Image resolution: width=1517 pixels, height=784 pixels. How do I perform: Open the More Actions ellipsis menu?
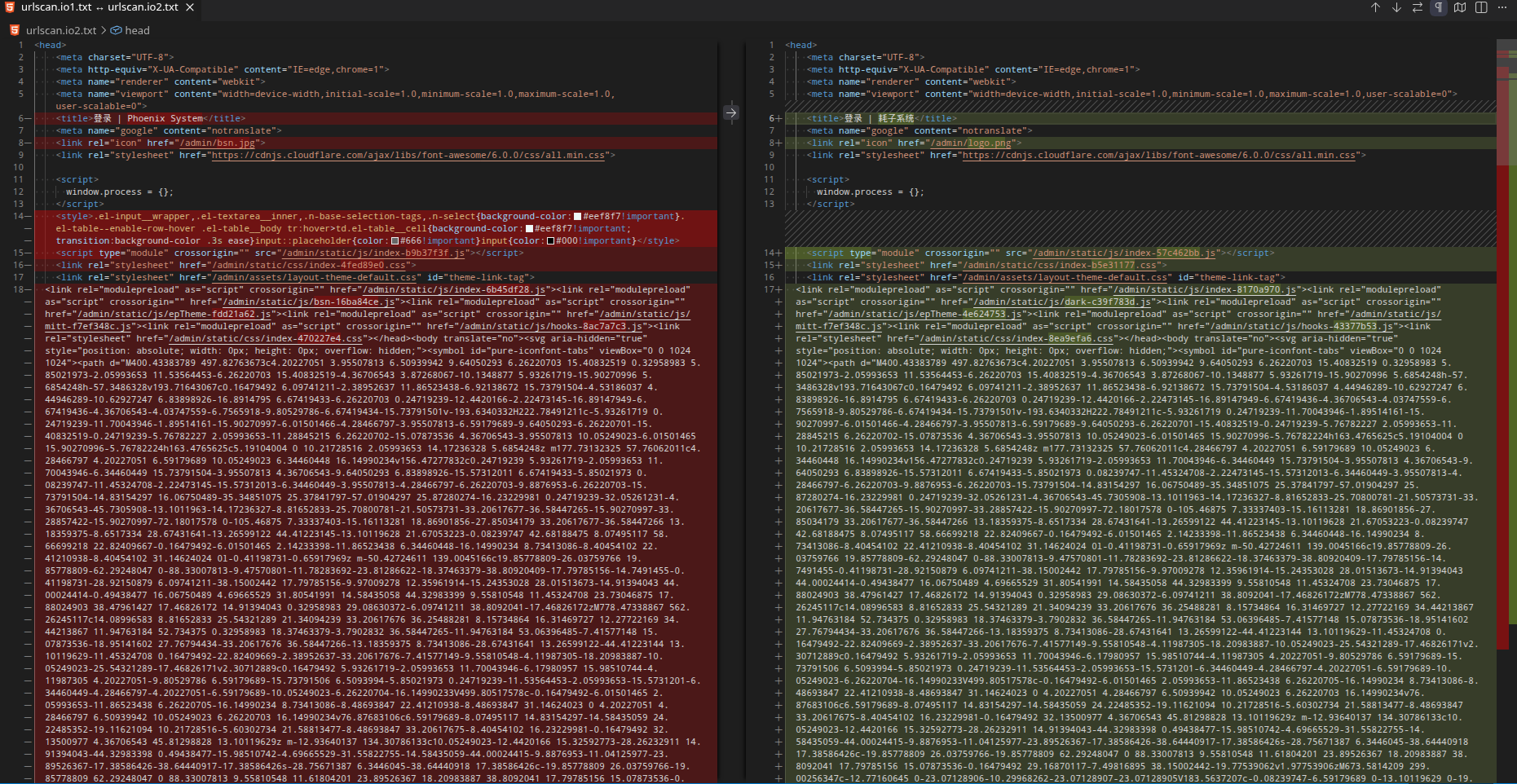pyautogui.click(x=1502, y=7)
